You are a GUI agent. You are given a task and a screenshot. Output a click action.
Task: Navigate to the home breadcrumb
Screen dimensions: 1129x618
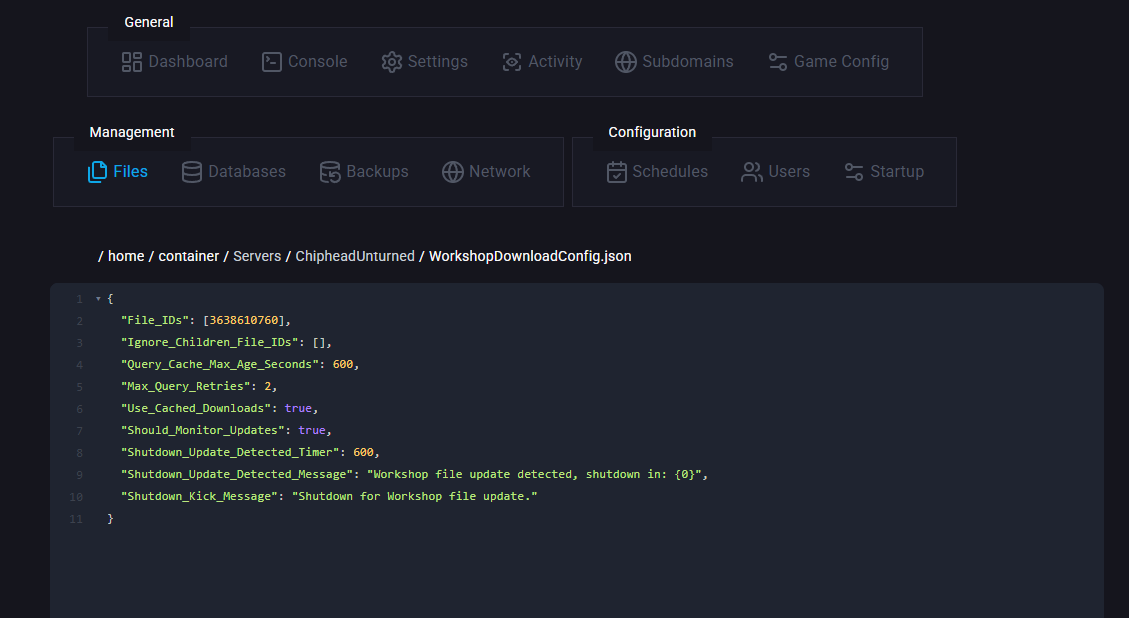coord(126,256)
